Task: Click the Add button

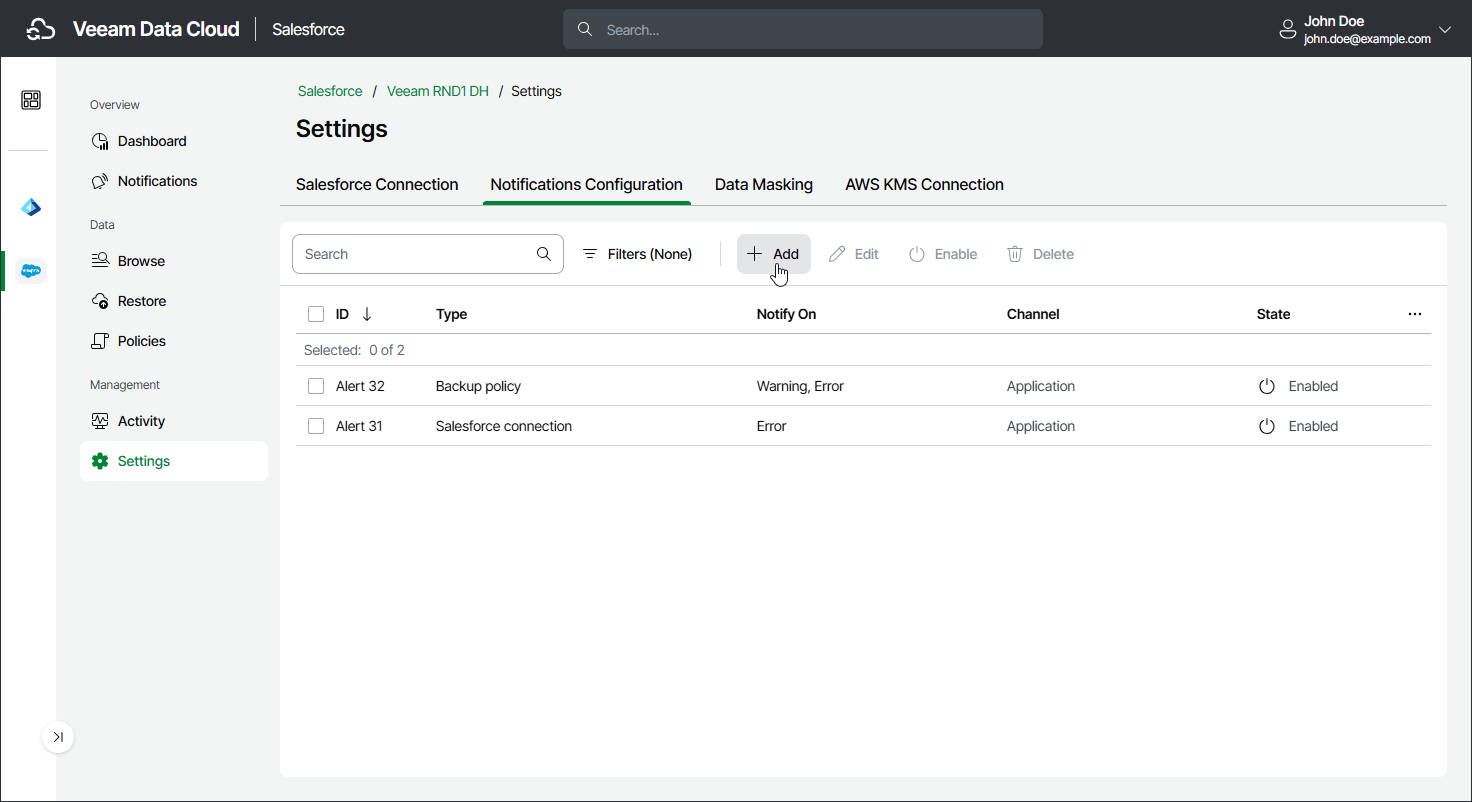Action: click(774, 254)
